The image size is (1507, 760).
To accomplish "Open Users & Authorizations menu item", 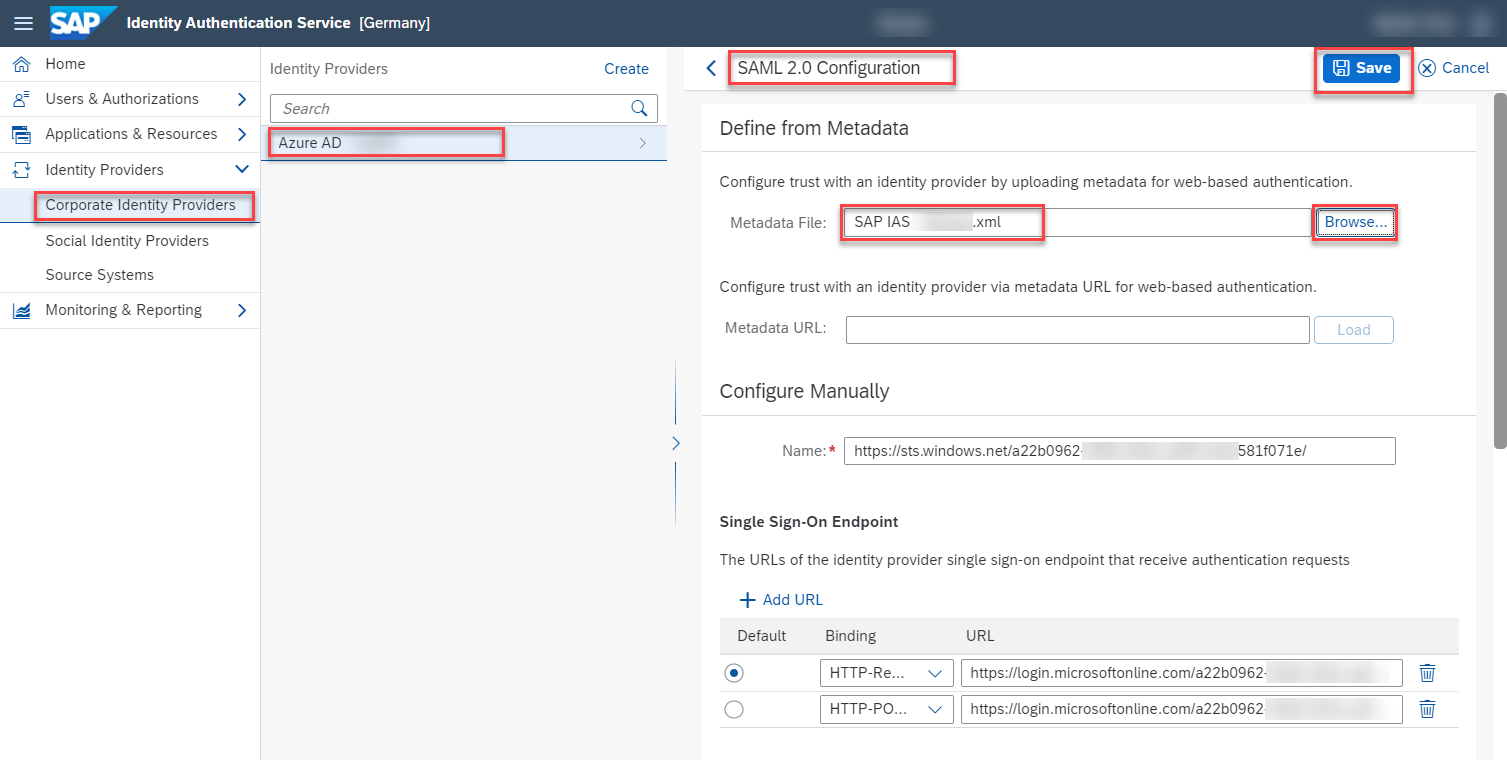I will (x=122, y=99).
